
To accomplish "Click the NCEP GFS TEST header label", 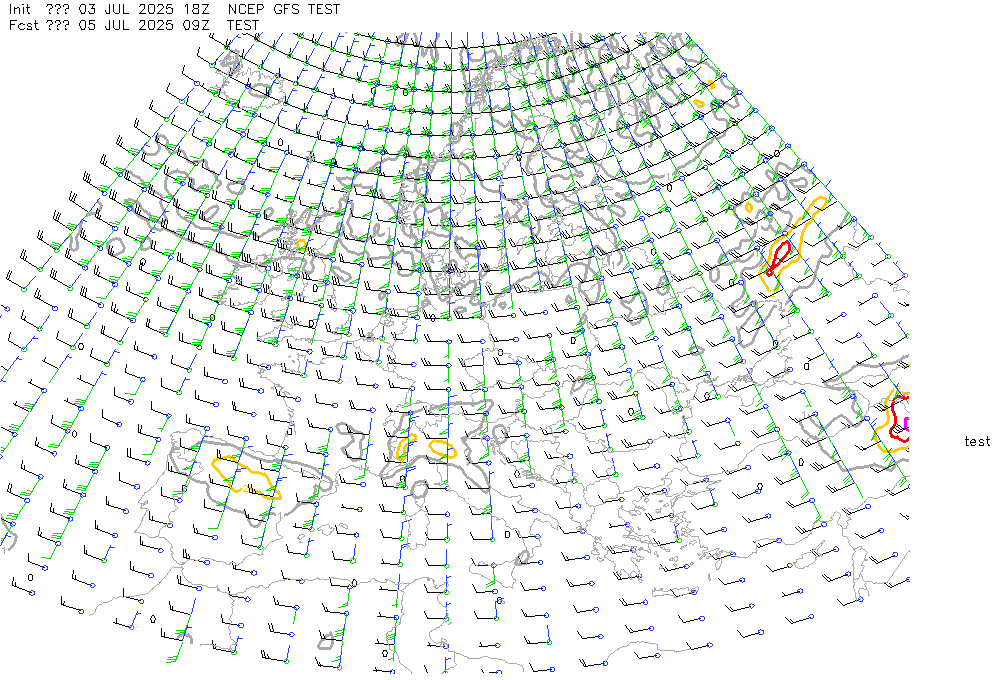I will pyautogui.click(x=284, y=10).
